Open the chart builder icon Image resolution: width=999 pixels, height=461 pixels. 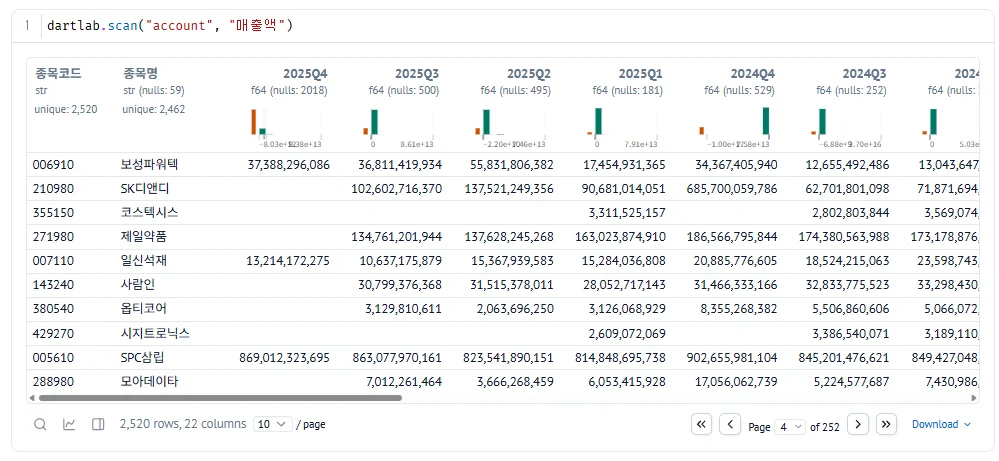pyautogui.click(x=69, y=424)
